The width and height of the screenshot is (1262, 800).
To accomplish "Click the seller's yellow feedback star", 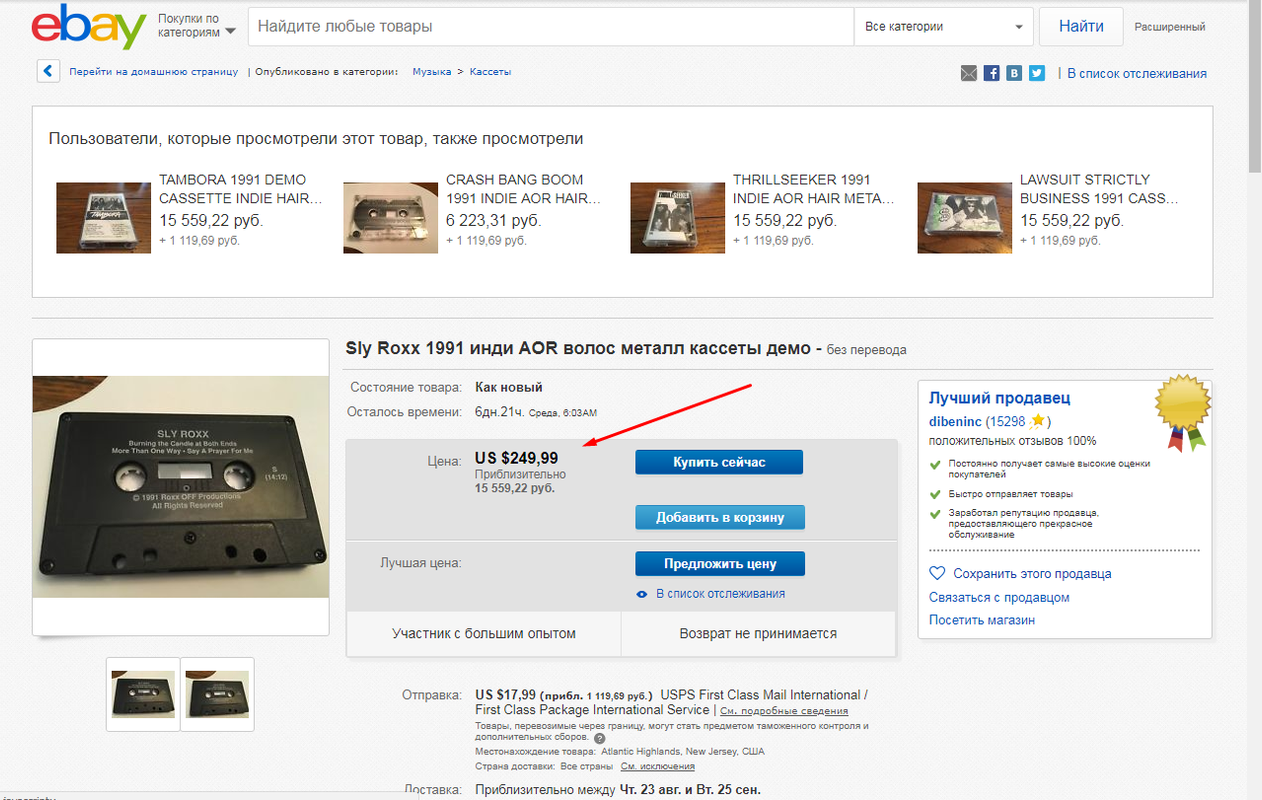I will (x=1038, y=421).
